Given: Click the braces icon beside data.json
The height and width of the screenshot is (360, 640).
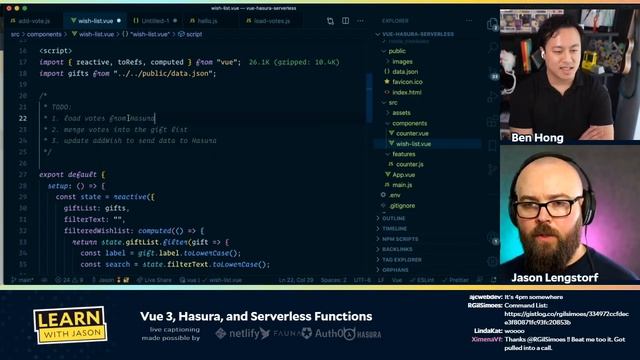Looking at the screenshot, I should (387, 71).
